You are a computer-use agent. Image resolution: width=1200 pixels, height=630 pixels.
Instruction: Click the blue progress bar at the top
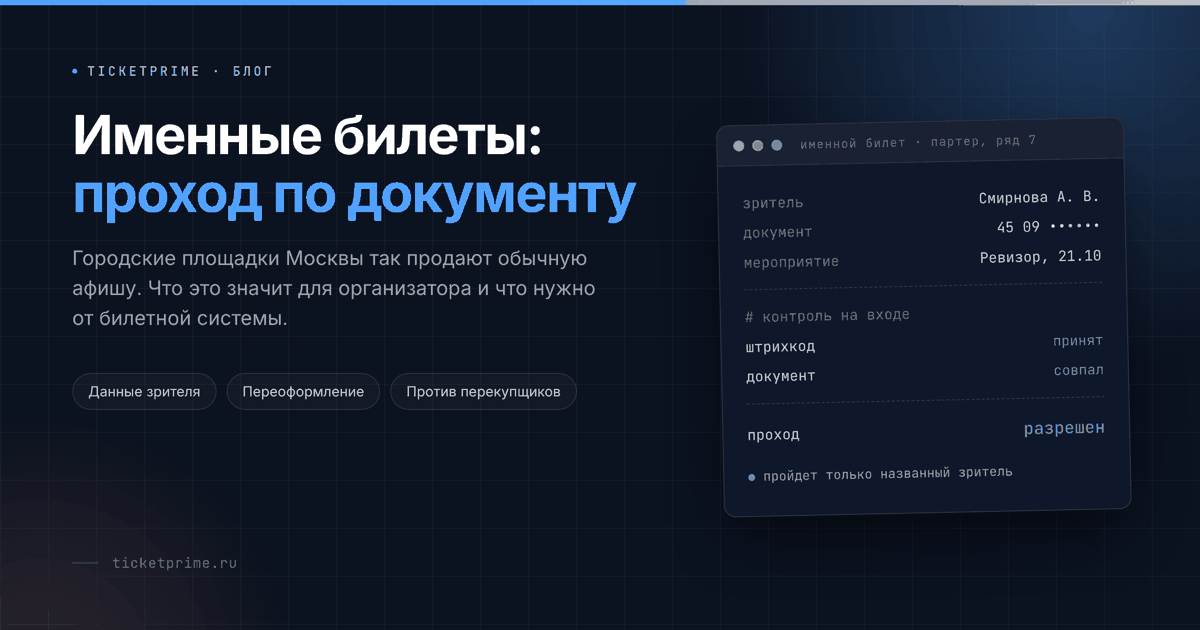tap(343, 2)
